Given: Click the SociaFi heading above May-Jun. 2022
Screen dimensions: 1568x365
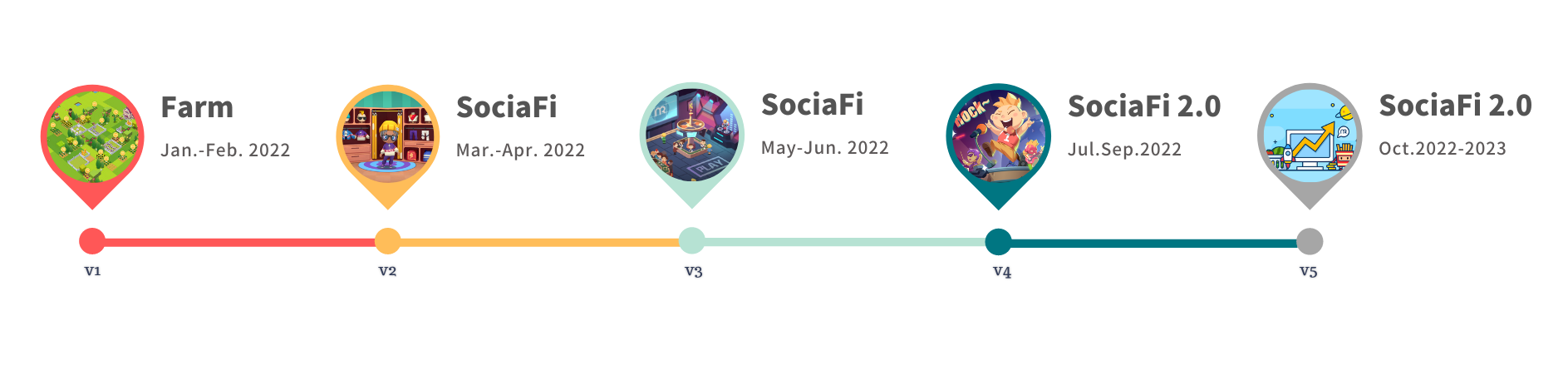Looking at the screenshot, I should click(812, 105).
